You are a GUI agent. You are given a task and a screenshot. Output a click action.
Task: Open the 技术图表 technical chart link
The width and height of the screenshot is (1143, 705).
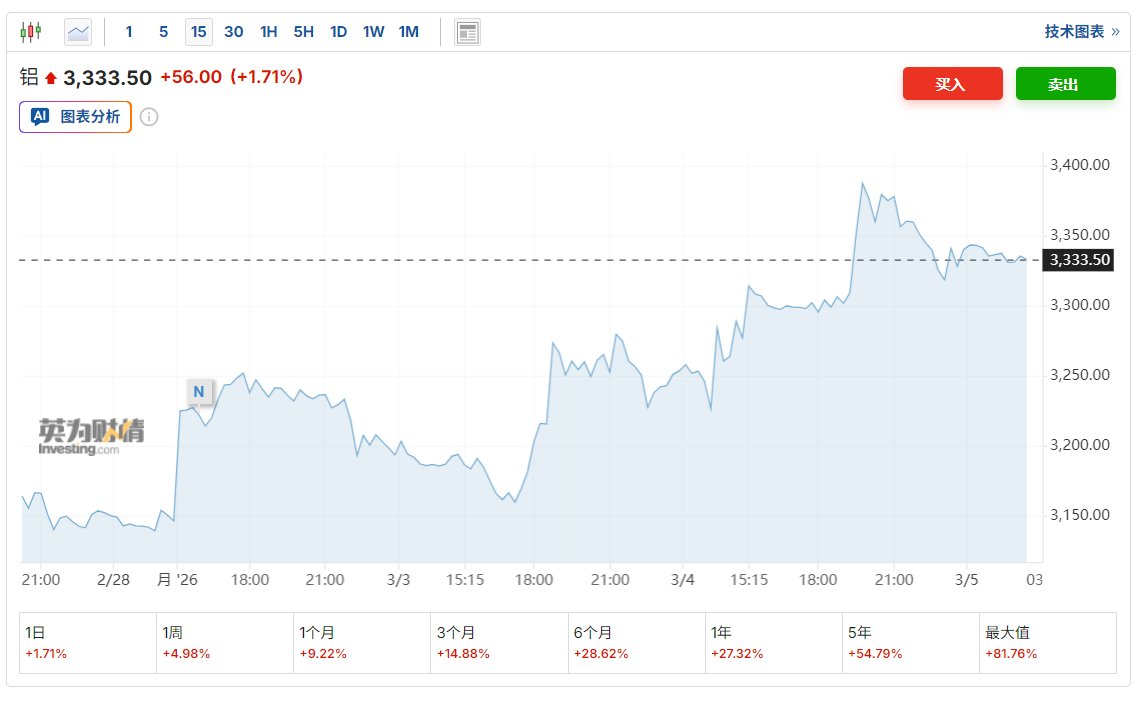click(x=1081, y=32)
